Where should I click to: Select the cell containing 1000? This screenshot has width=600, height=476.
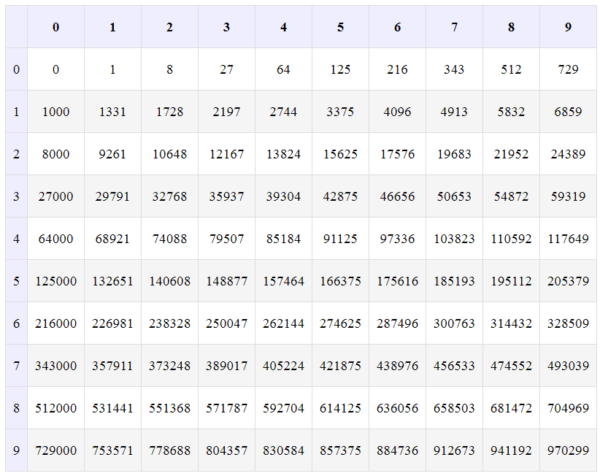pos(56,112)
